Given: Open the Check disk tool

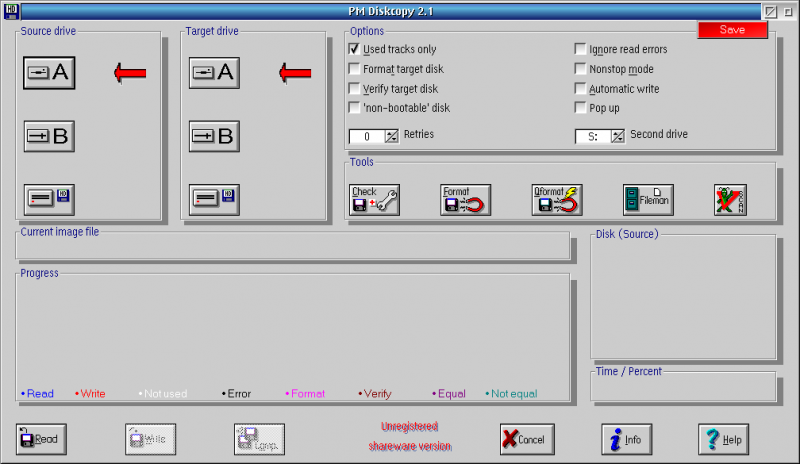Looking at the screenshot, I should 374,200.
